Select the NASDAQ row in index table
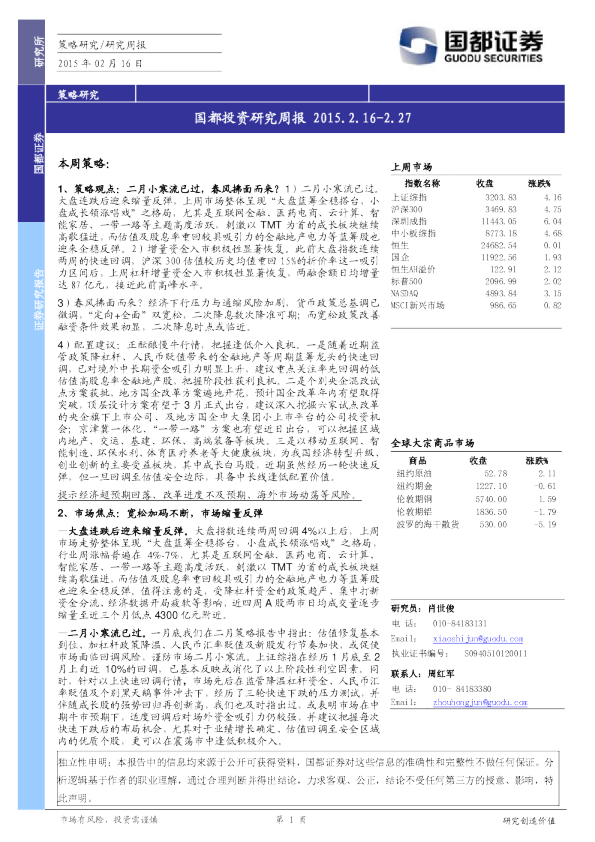 tap(476, 293)
